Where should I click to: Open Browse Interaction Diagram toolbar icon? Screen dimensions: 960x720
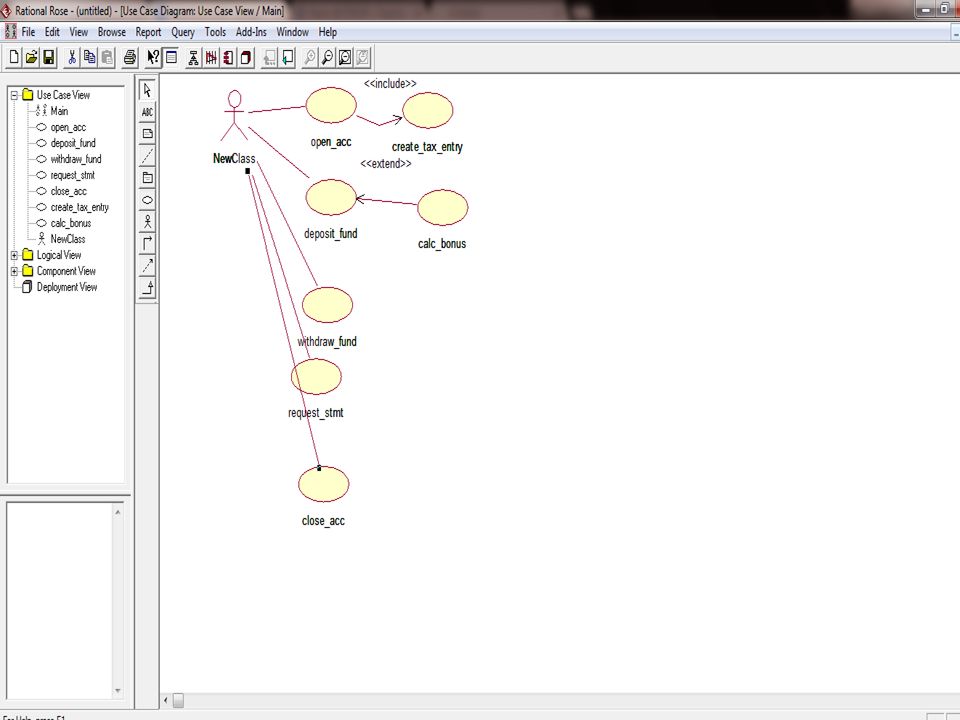(x=211, y=58)
